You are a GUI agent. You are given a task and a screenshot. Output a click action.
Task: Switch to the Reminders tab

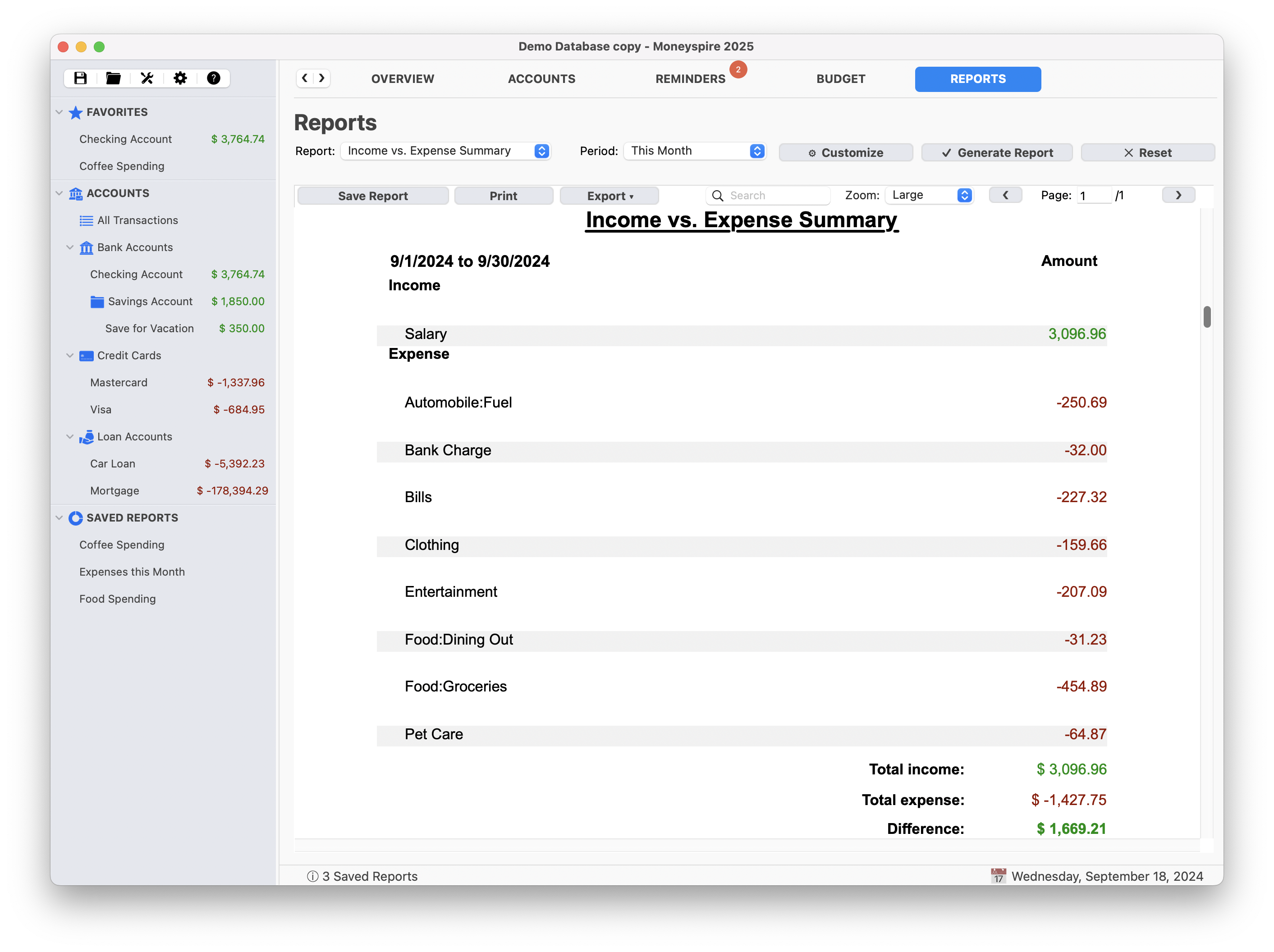690,79
